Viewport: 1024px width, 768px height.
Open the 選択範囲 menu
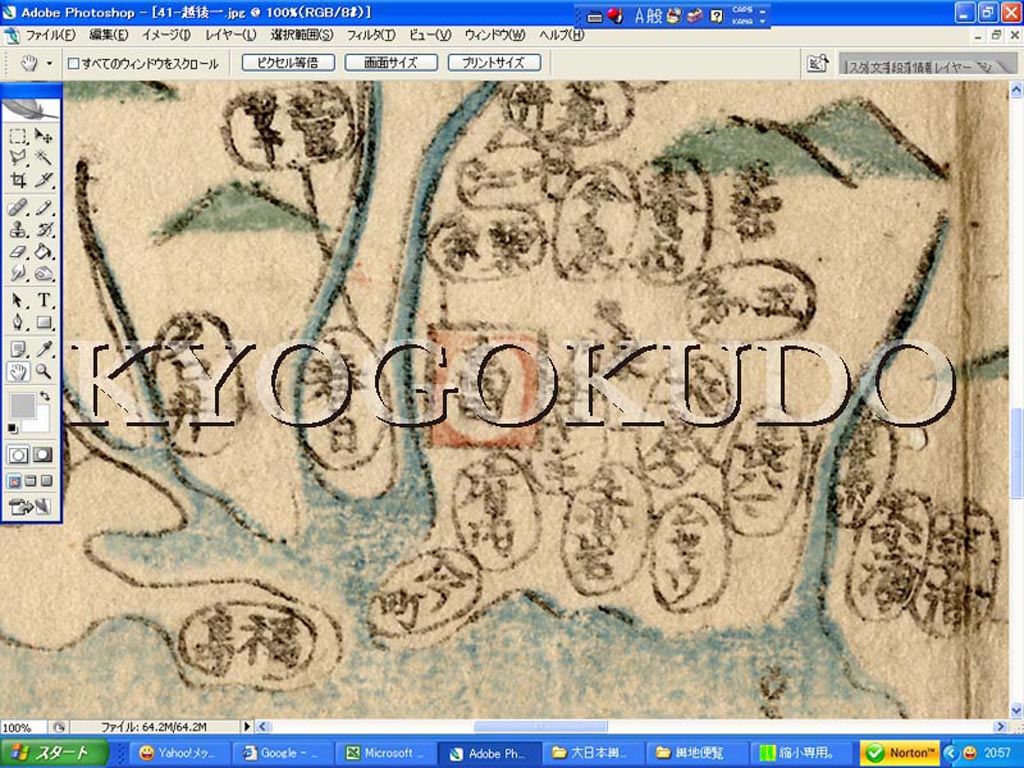(x=302, y=35)
